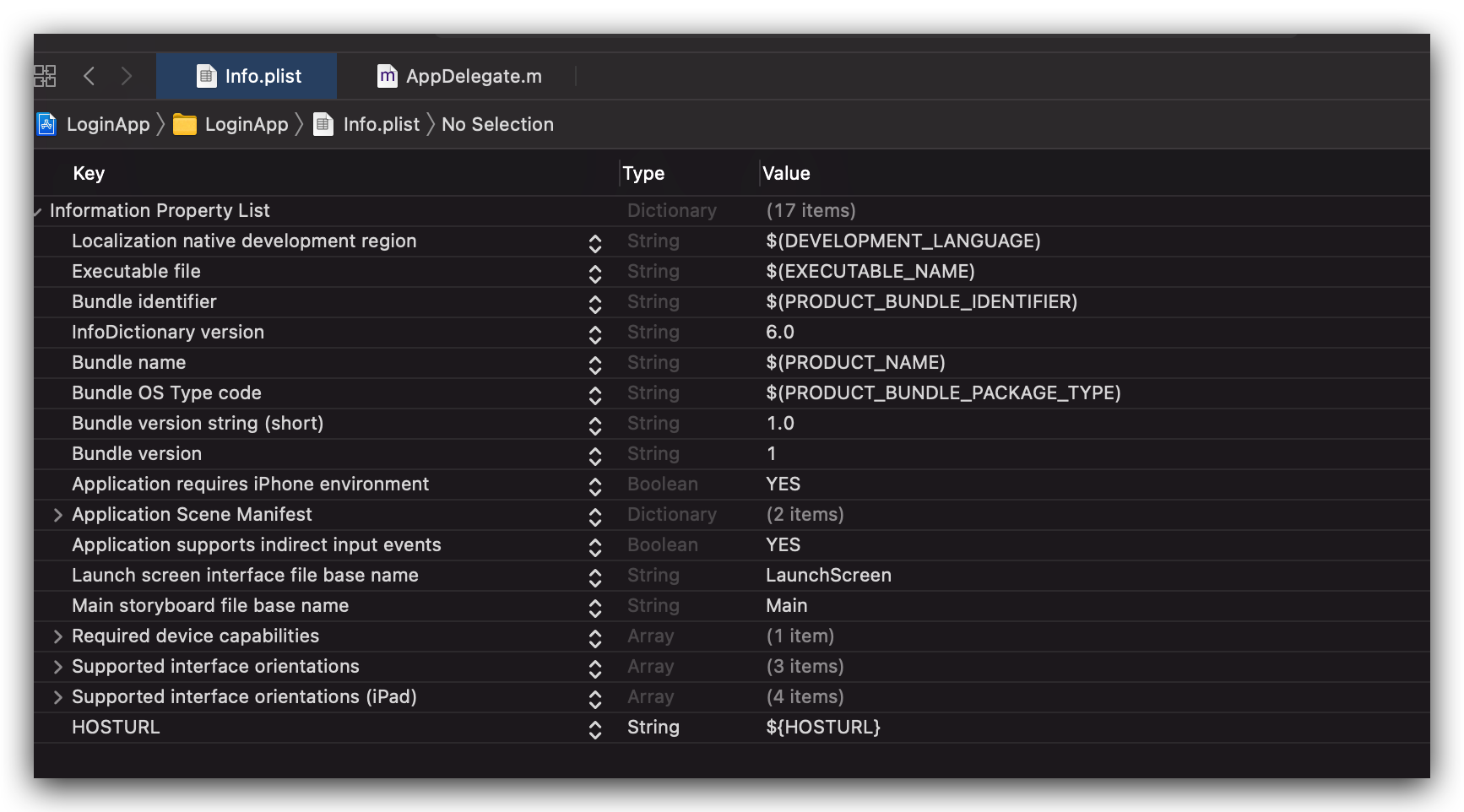Image resolution: width=1464 pixels, height=812 pixels.
Task: Open key stepper for Application Scene Manifest
Action: (595, 517)
